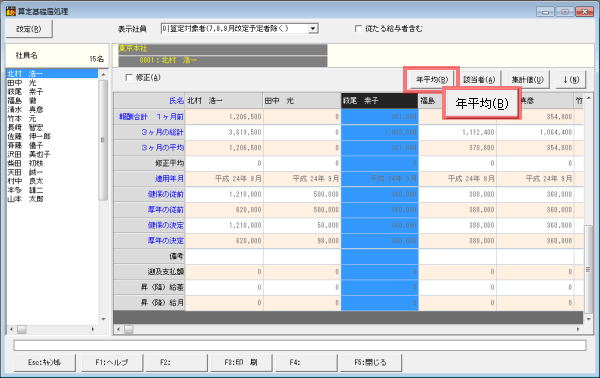Click the F2: function button
This screenshot has width=600, height=378.
click(176, 362)
